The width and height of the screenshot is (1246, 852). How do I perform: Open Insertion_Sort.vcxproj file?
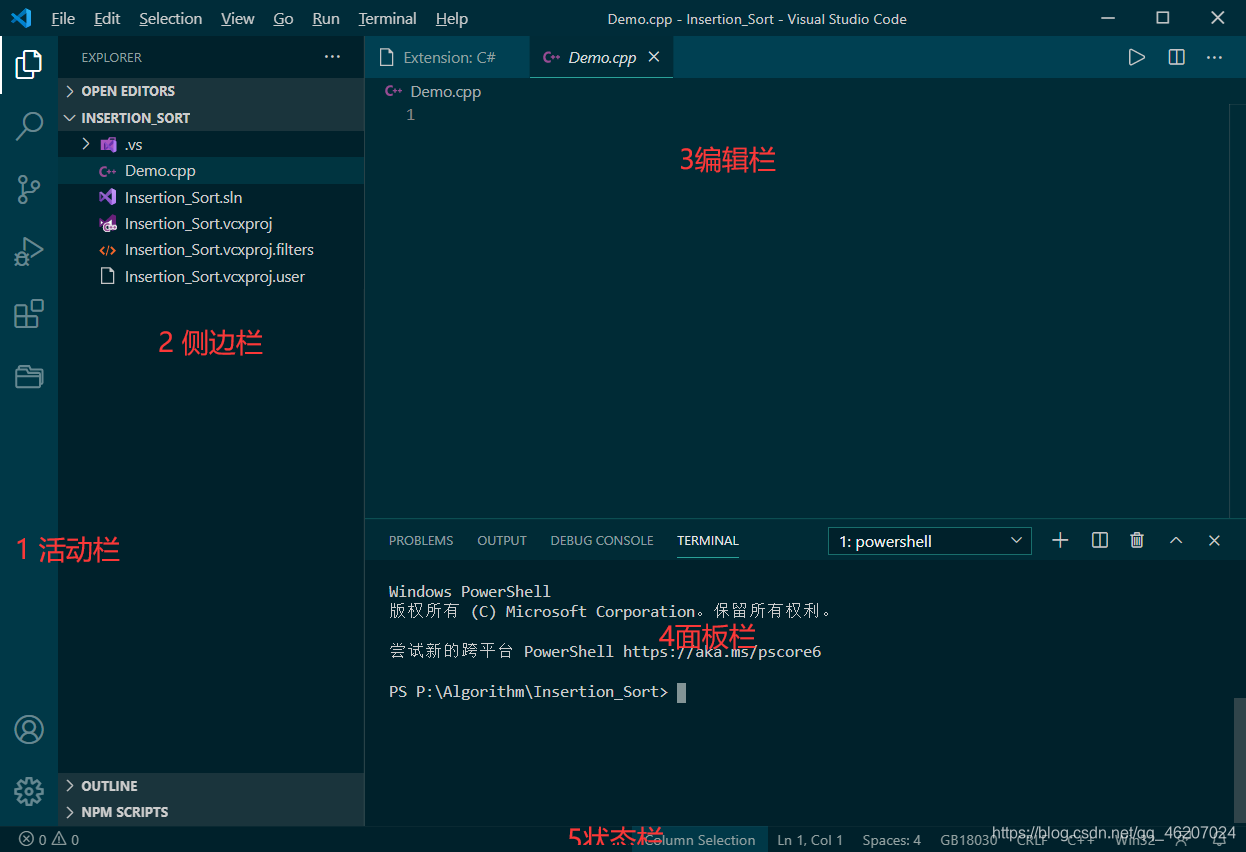(211, 224)
